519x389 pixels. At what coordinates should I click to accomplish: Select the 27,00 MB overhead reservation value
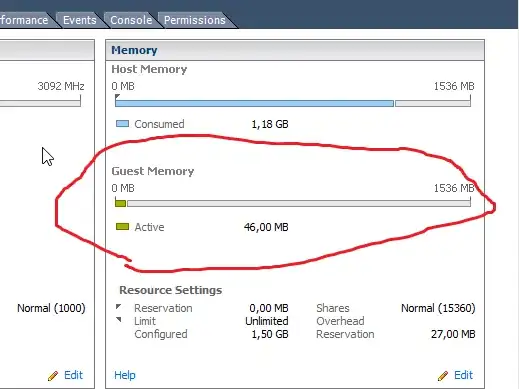pos(453,334)
